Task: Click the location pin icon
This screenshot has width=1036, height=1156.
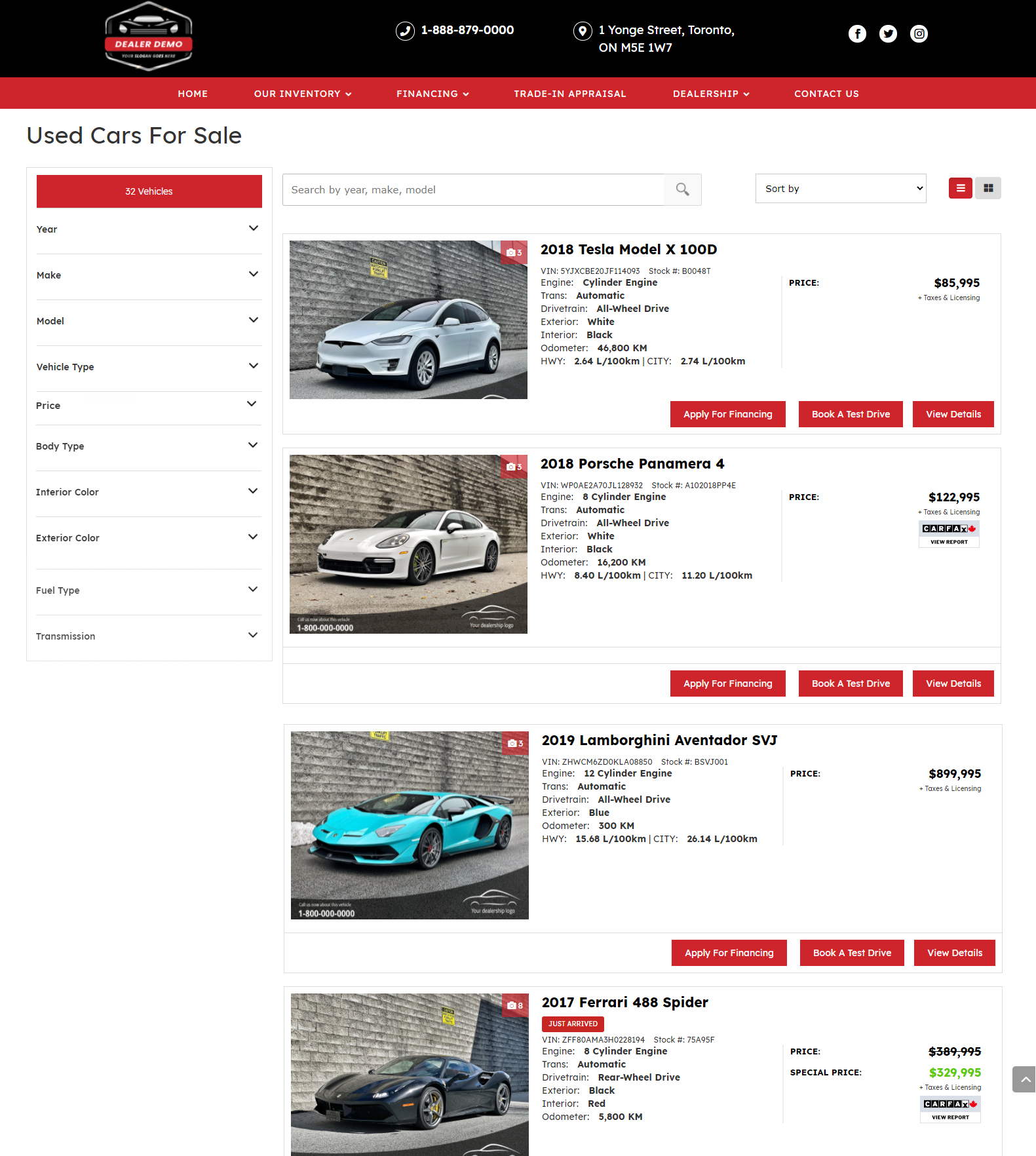Action: [x=583, y=31]
